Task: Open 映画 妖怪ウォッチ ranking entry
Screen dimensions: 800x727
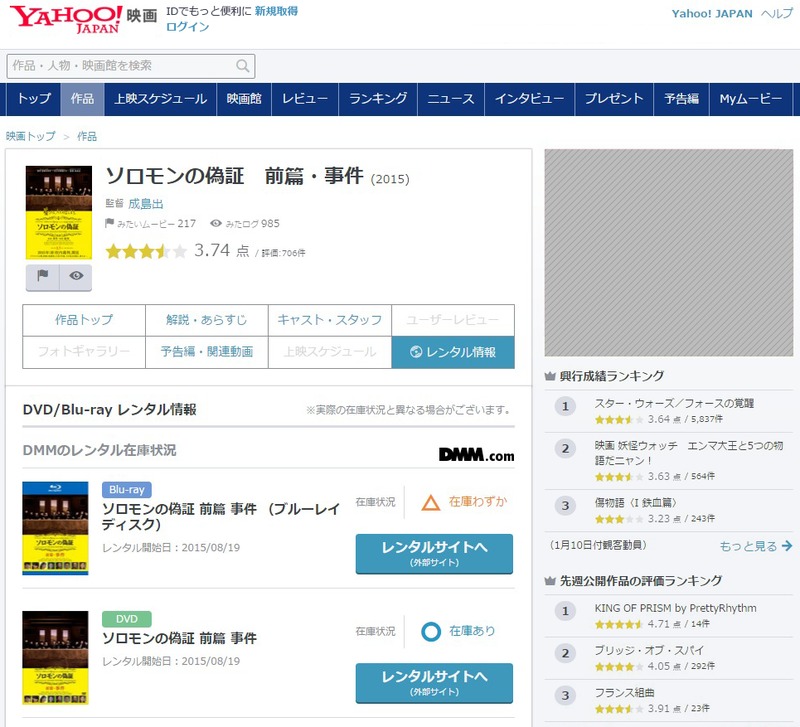Action: (689, 453)
